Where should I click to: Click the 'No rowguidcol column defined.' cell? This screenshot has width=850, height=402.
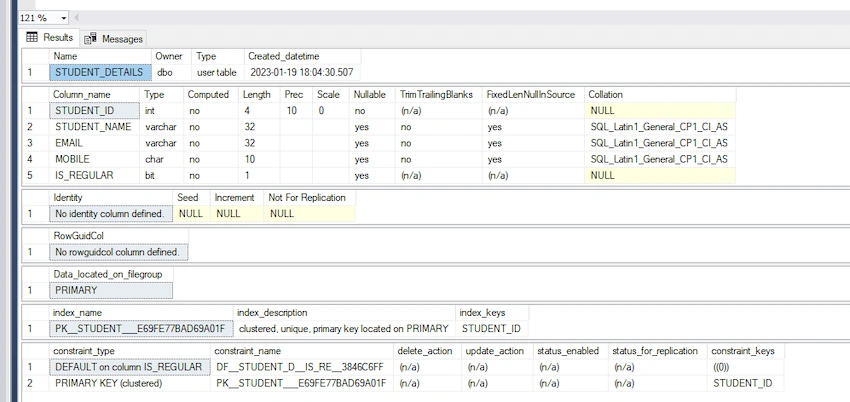click(x=118, y=252)
